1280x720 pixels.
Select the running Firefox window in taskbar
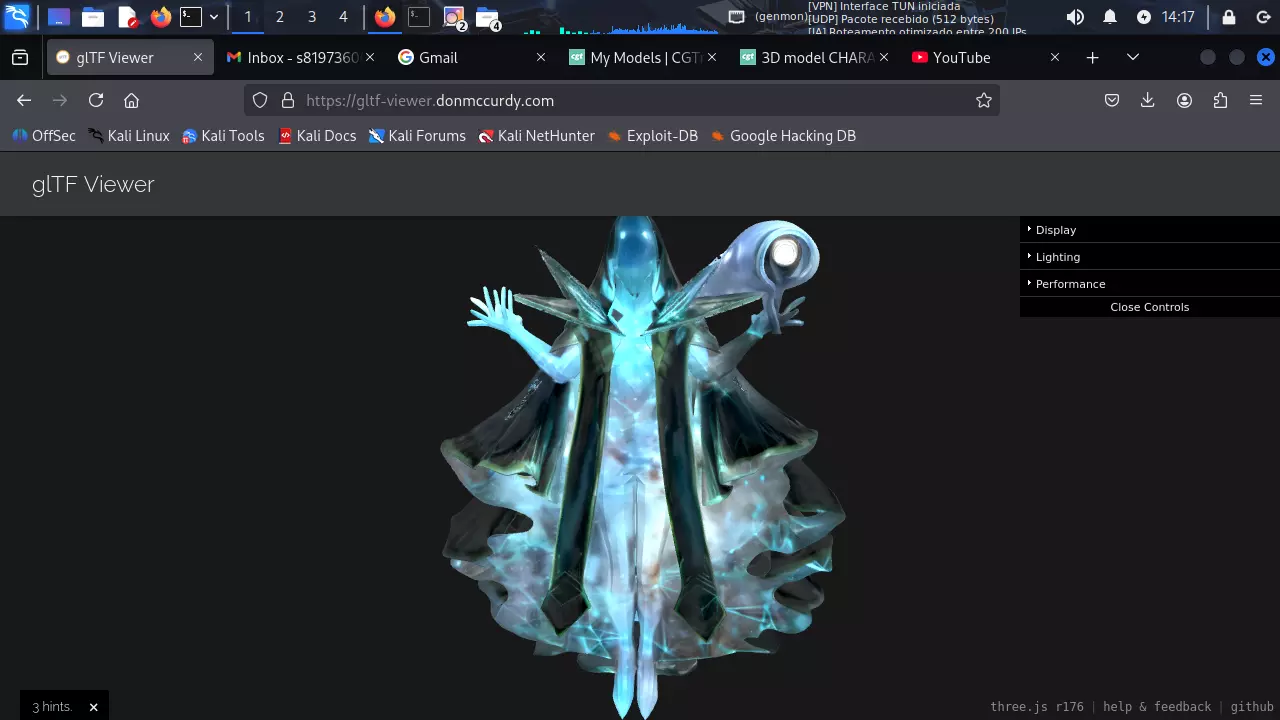[385, 17]
